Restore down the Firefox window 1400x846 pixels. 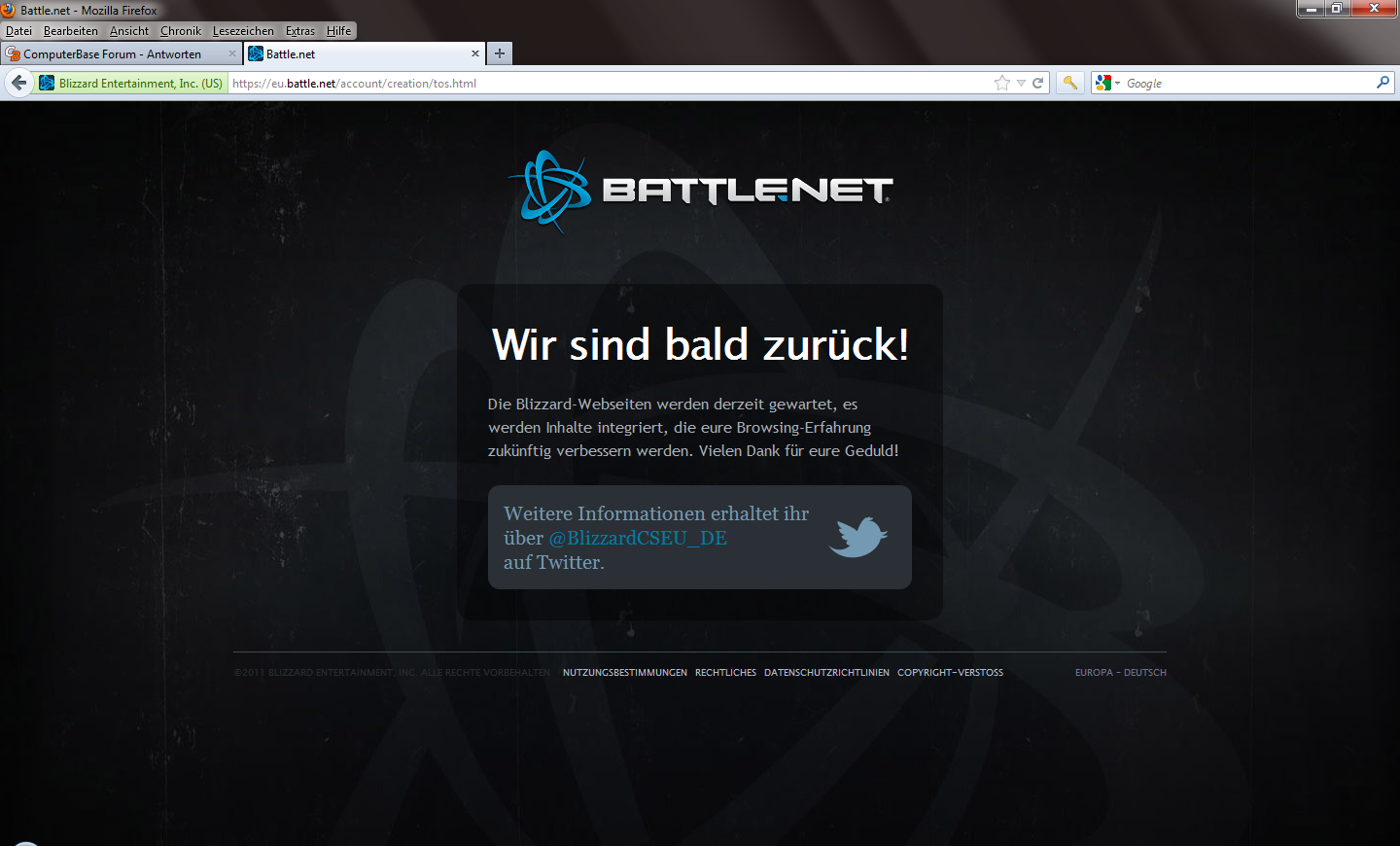[x=1337, y=8]
